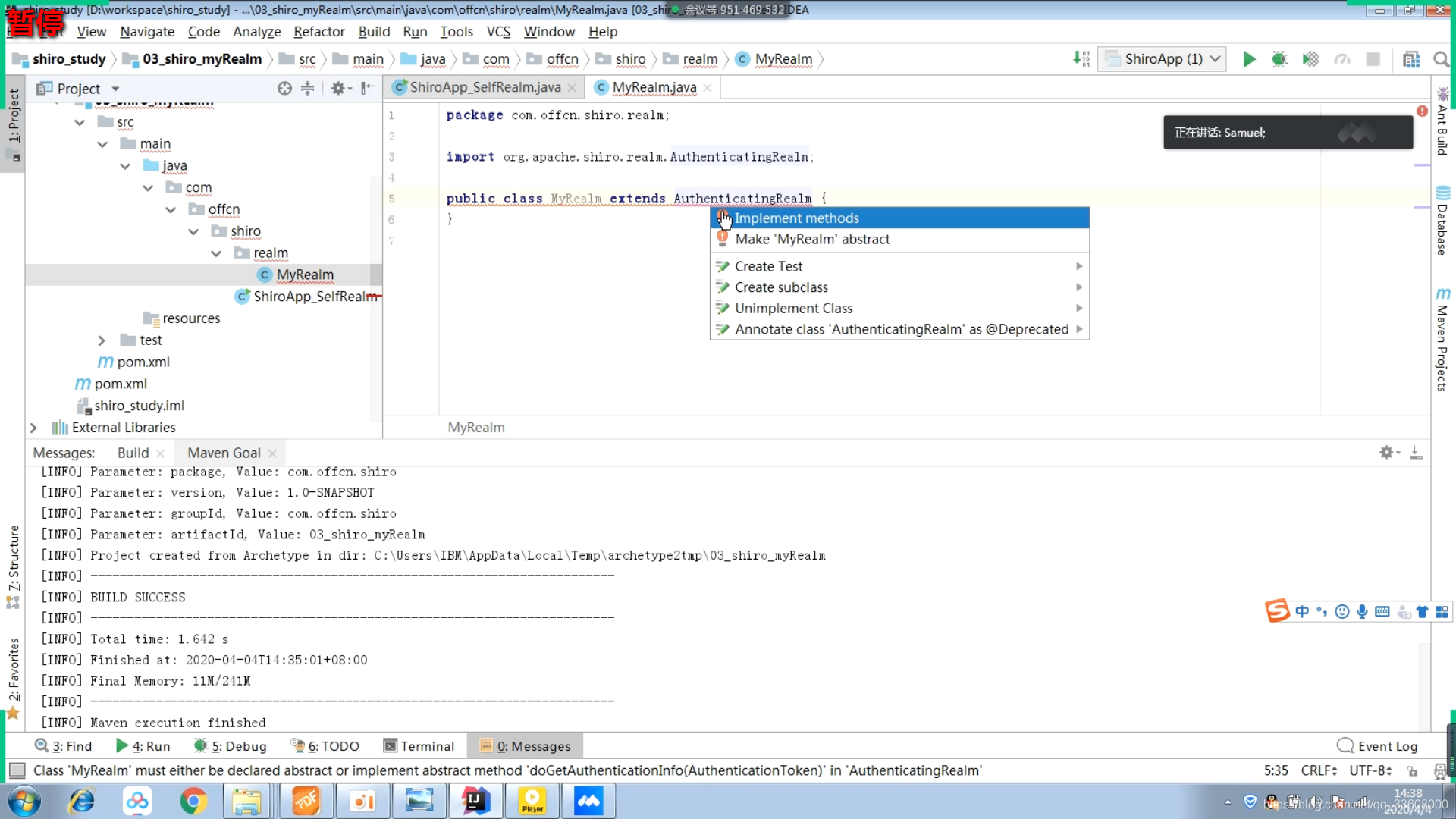Click the Windows Start button
The width and height of the screenshot is (1456, 819).
click(24, 801)
